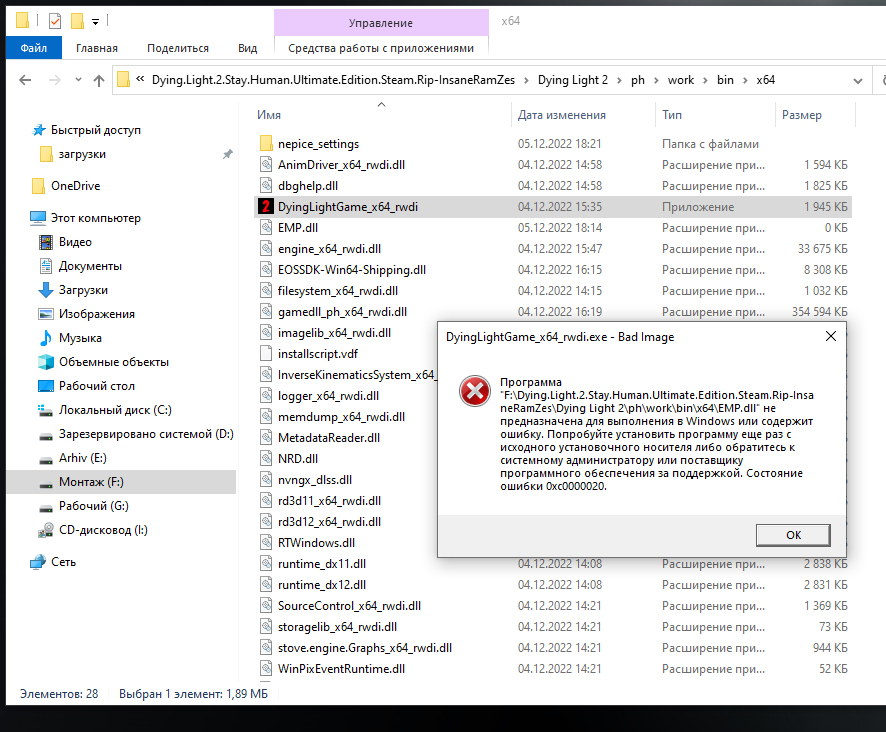
Task: Open the recent locations dropdown chevron
Action: tap(78, 80)
